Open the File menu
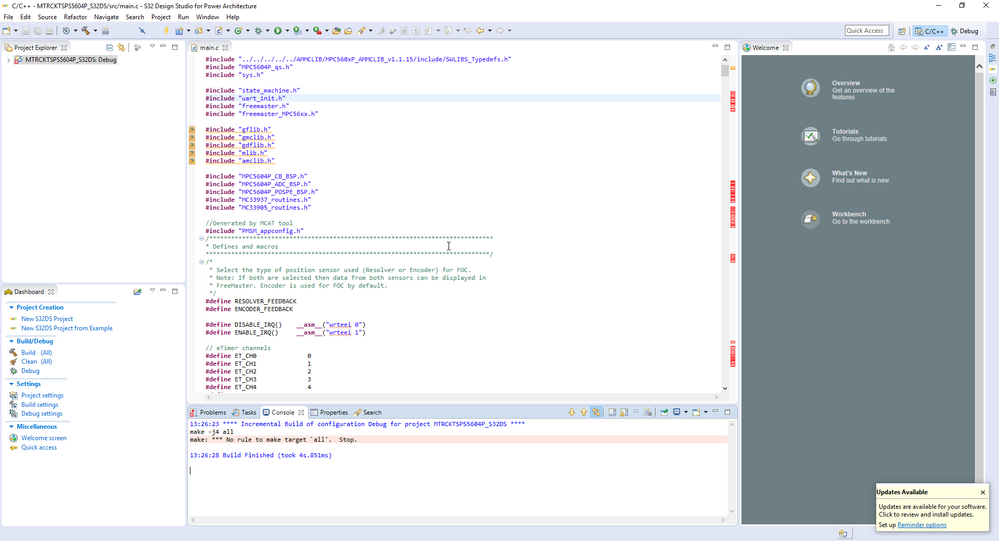This screenshot has width=999, height=541. point(8,17)
